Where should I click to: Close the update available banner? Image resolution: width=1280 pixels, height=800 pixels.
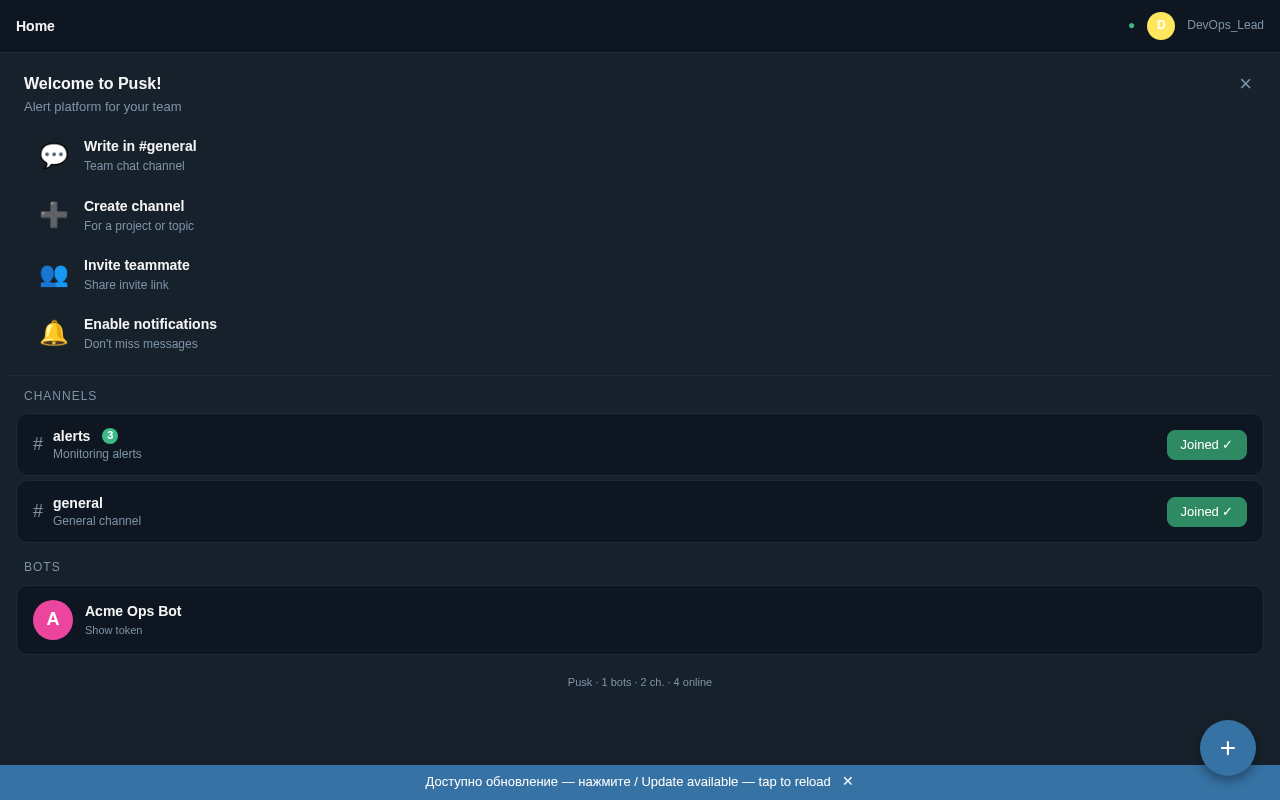pyautogui.click(x=848, y=781)
